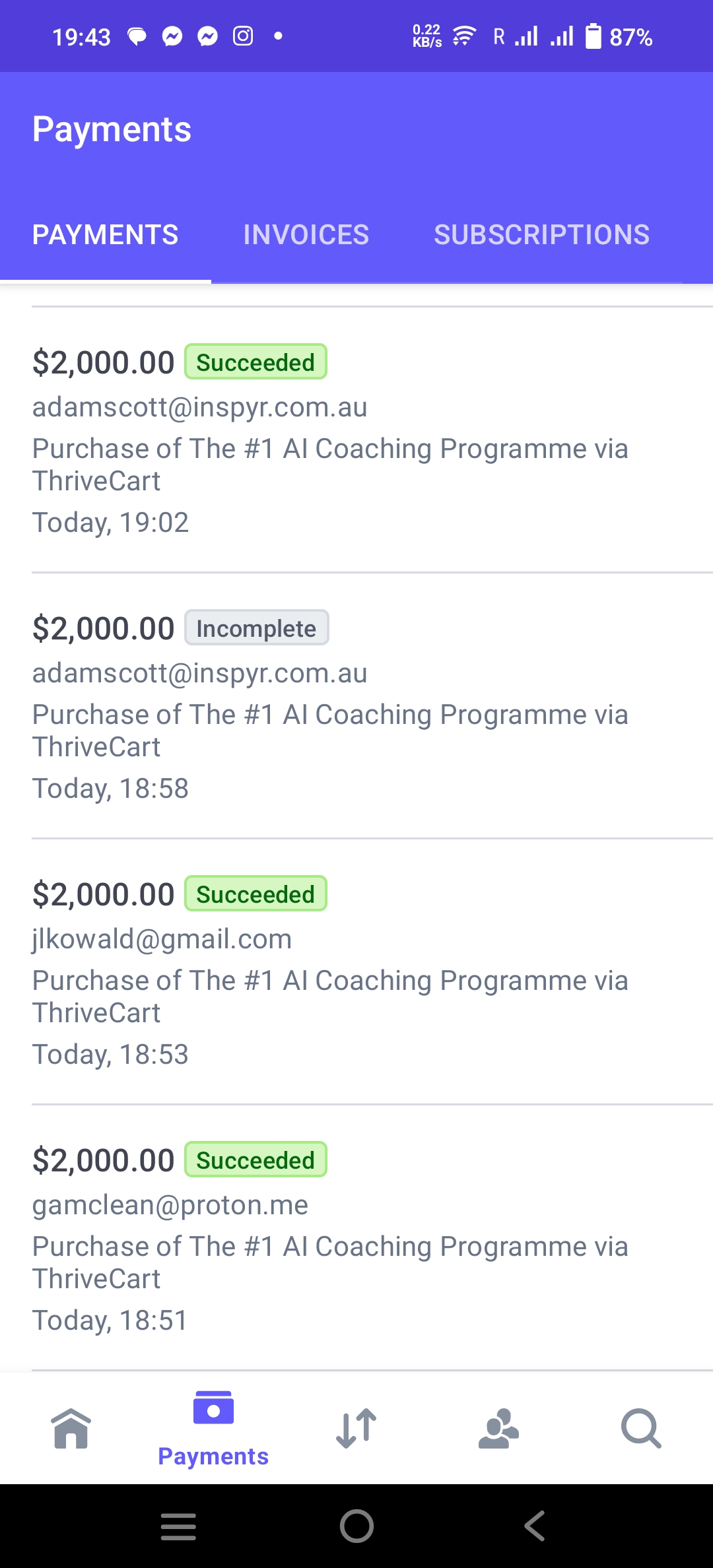Tap the Instagram notification icon in status bar
The image size is (713, 1568).
[x=243, y=36]
